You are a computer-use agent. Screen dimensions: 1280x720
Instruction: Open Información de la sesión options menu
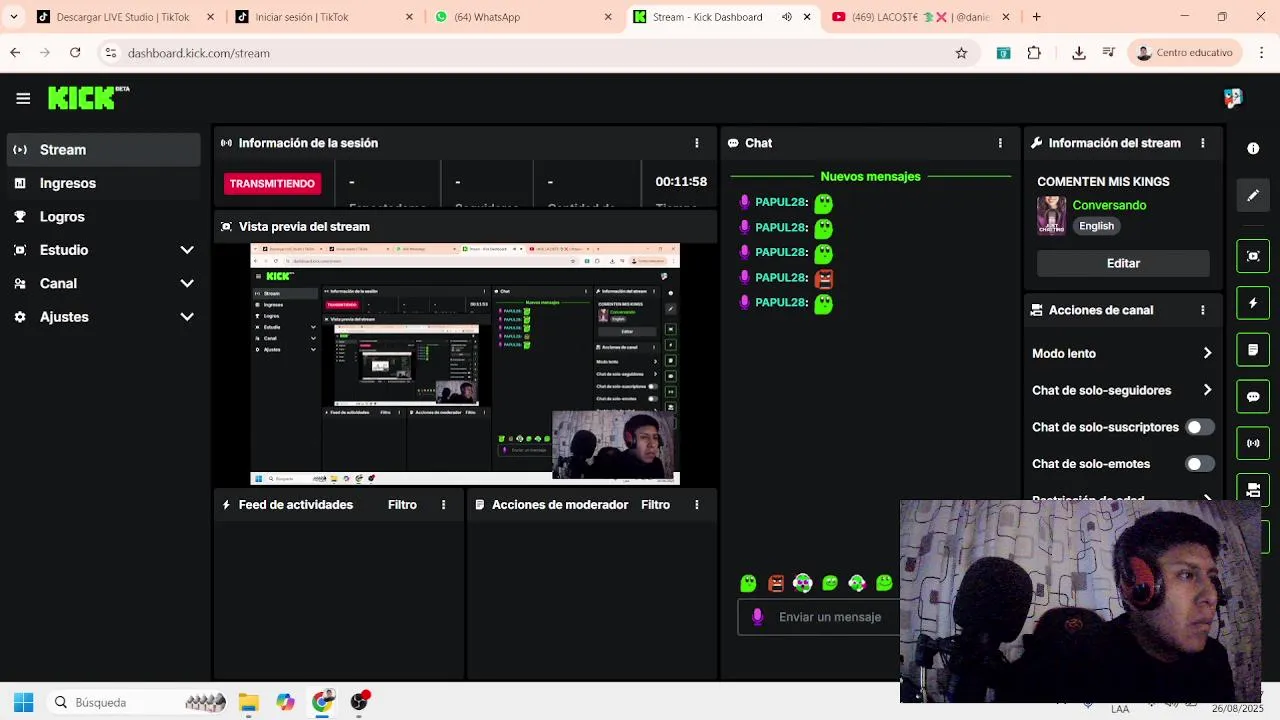697,143
